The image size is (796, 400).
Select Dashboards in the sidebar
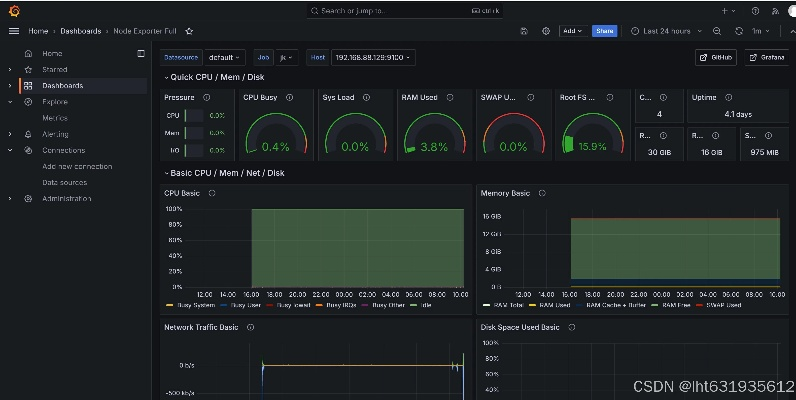coord(62,85)
